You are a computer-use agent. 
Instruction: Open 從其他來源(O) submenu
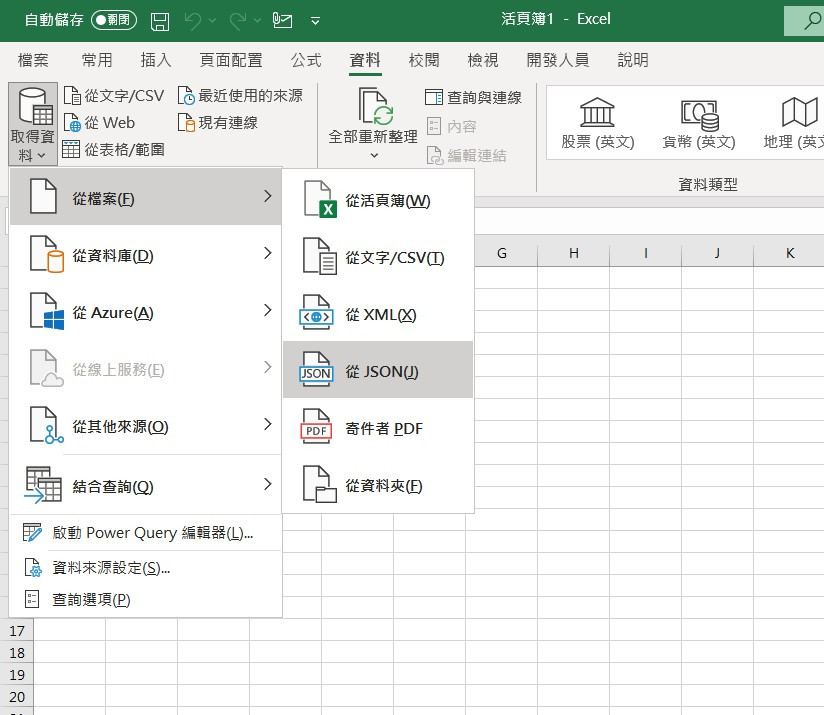(146, 426)
